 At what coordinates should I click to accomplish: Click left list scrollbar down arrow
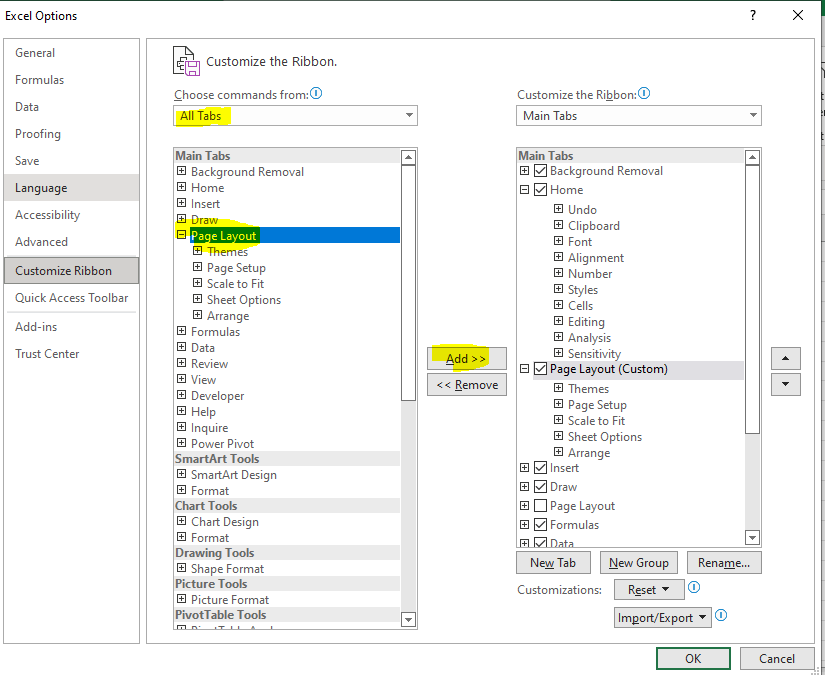(x=408, y=620)
